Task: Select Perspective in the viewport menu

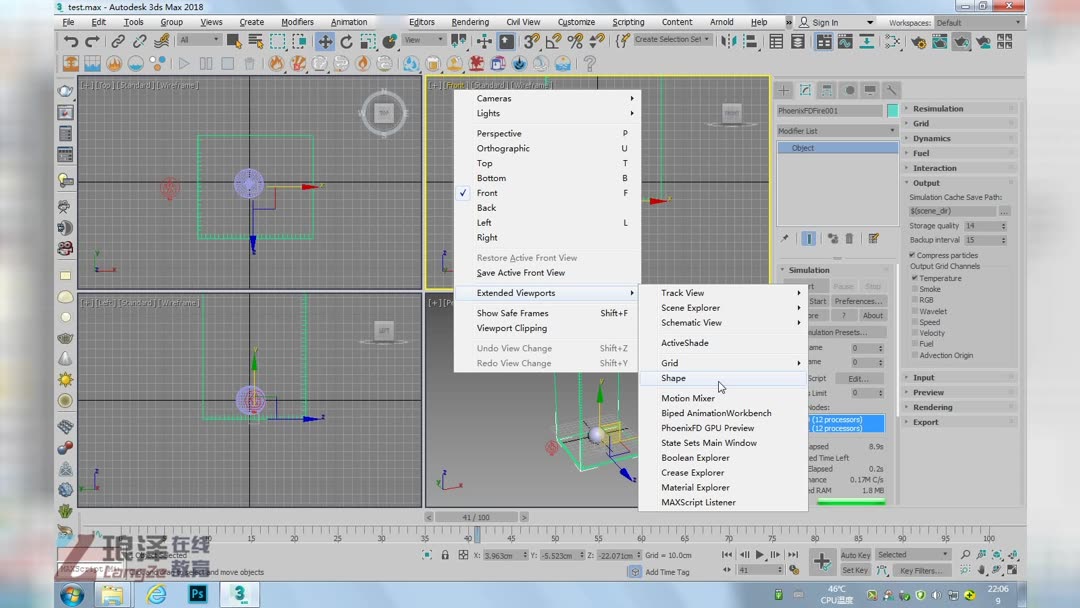Action: pyautogui.click(x=499, y=133)
